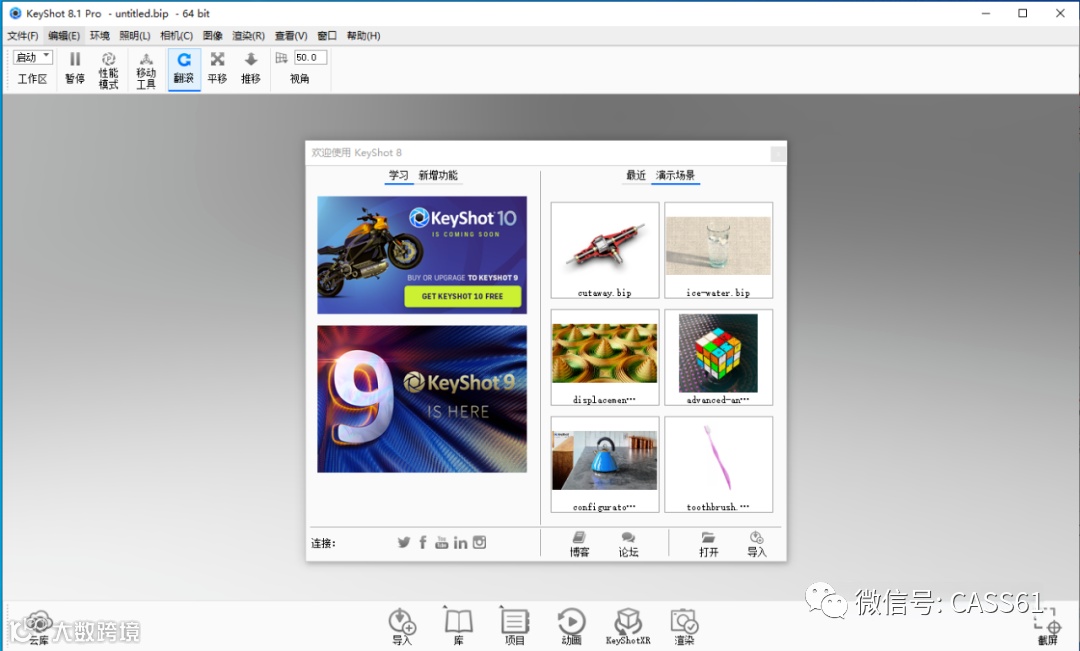1080x651 pixels.
Task: Click the 暂停 pause icon
Action: click(x=75, y=59)
